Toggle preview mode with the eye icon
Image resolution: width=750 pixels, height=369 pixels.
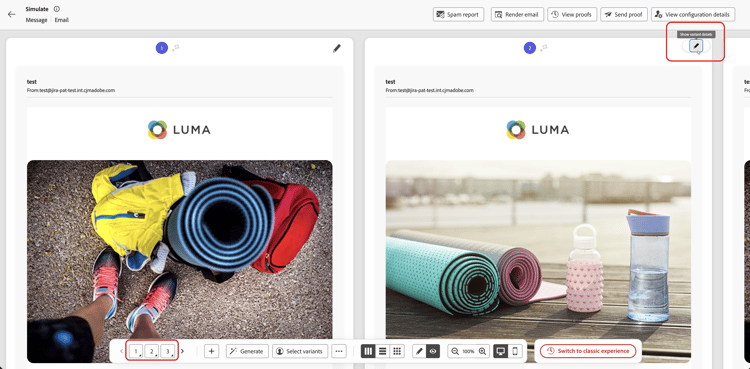point(433,351)
